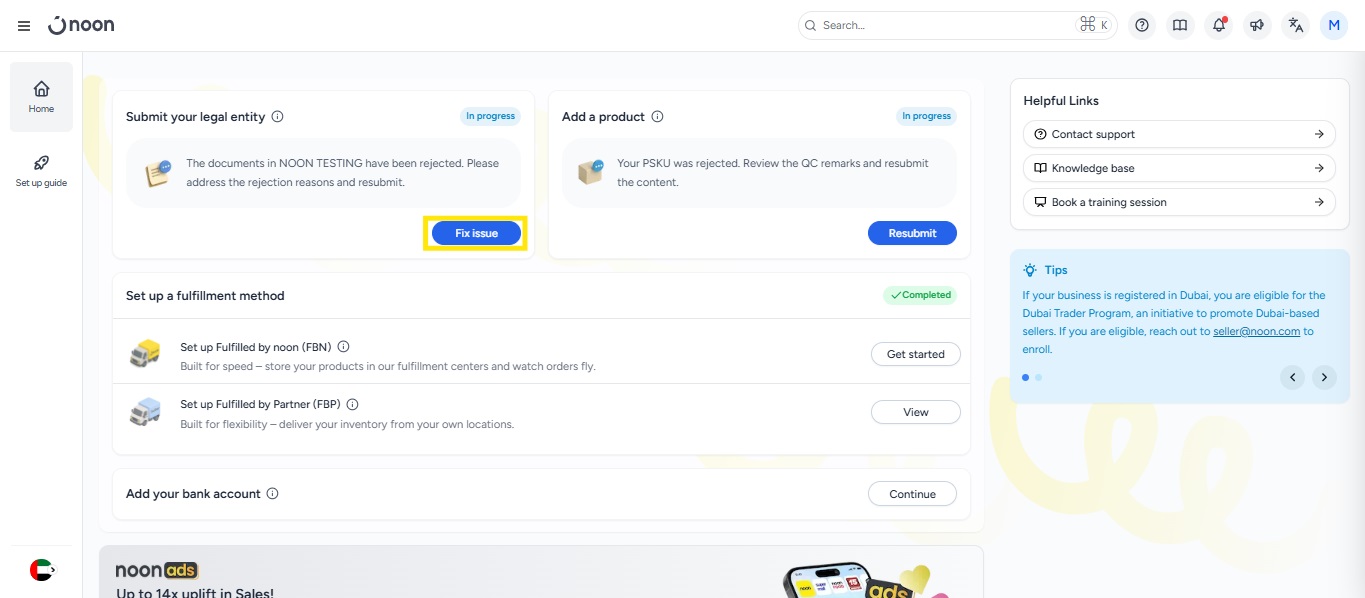
Task: Go to next tip
Action: [x=1324, y=377]
